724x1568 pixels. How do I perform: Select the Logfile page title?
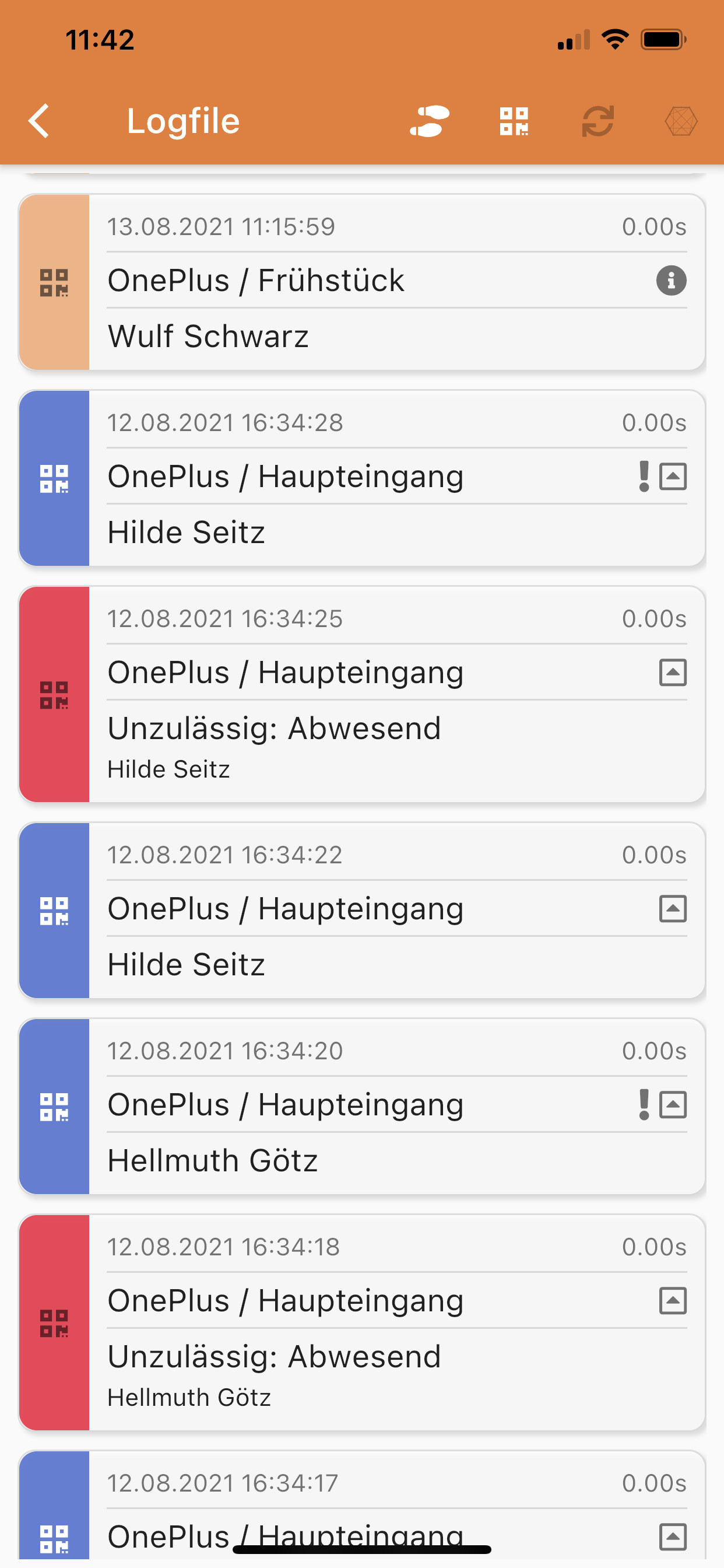(x=183, y=121)
